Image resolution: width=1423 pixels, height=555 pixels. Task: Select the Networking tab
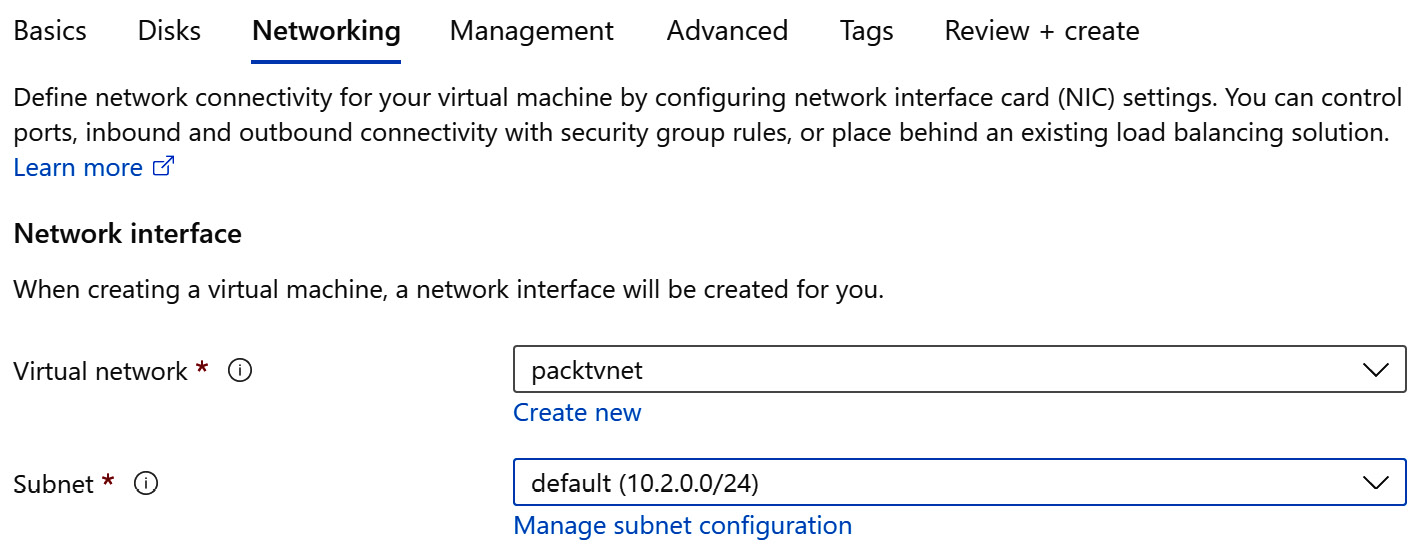coord(326,31)
